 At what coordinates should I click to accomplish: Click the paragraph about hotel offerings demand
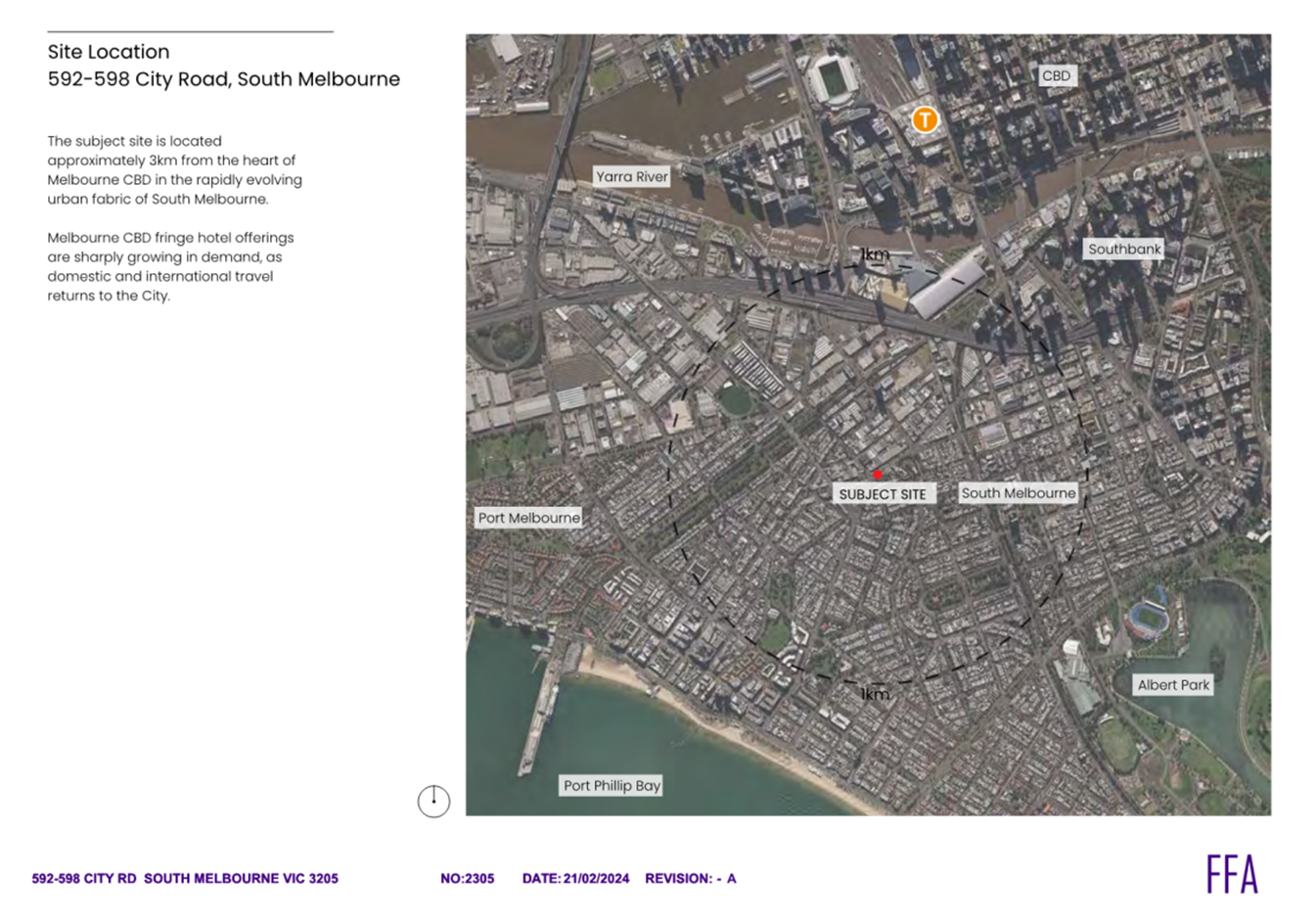click(x=171, y=266)
